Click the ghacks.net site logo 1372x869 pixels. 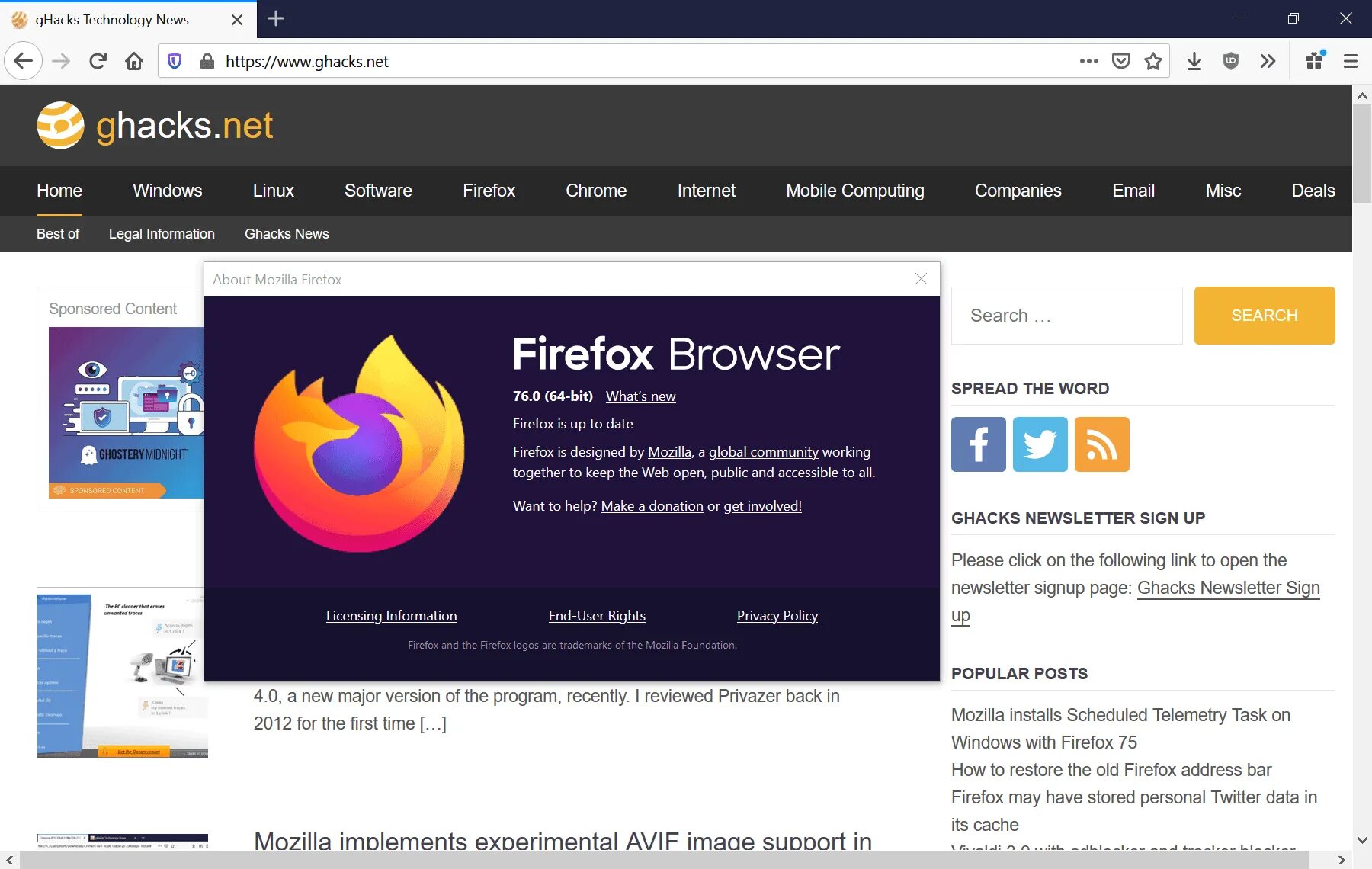click(155, 125)
